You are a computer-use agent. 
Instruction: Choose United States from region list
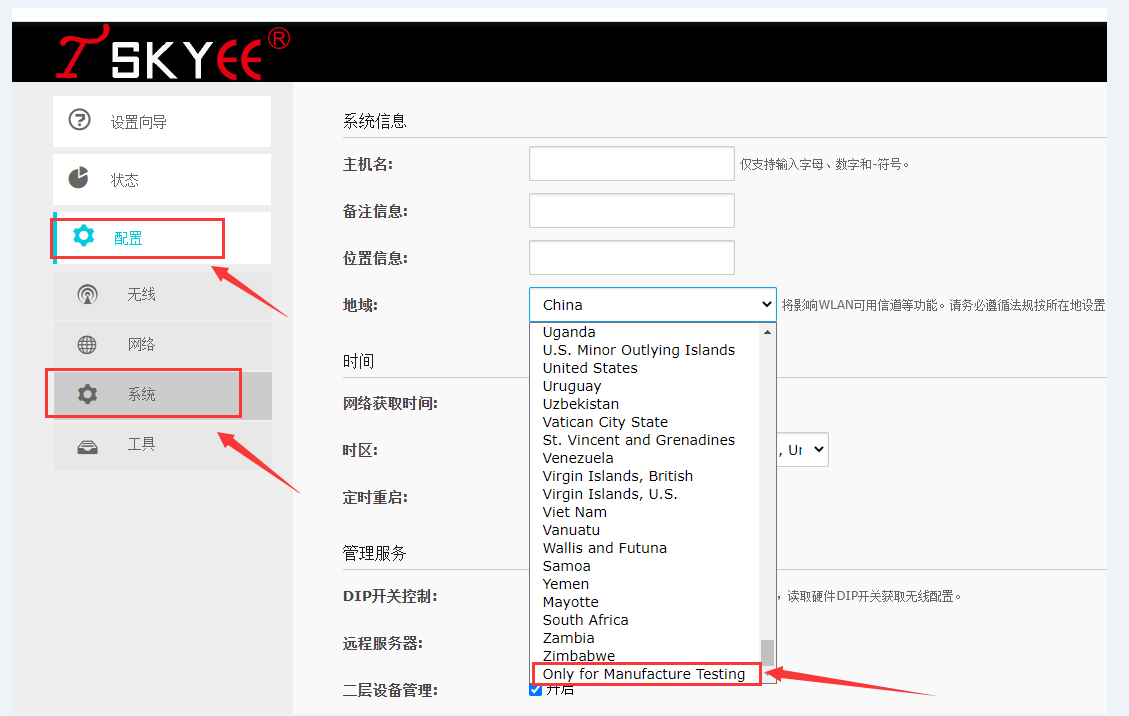590,368
